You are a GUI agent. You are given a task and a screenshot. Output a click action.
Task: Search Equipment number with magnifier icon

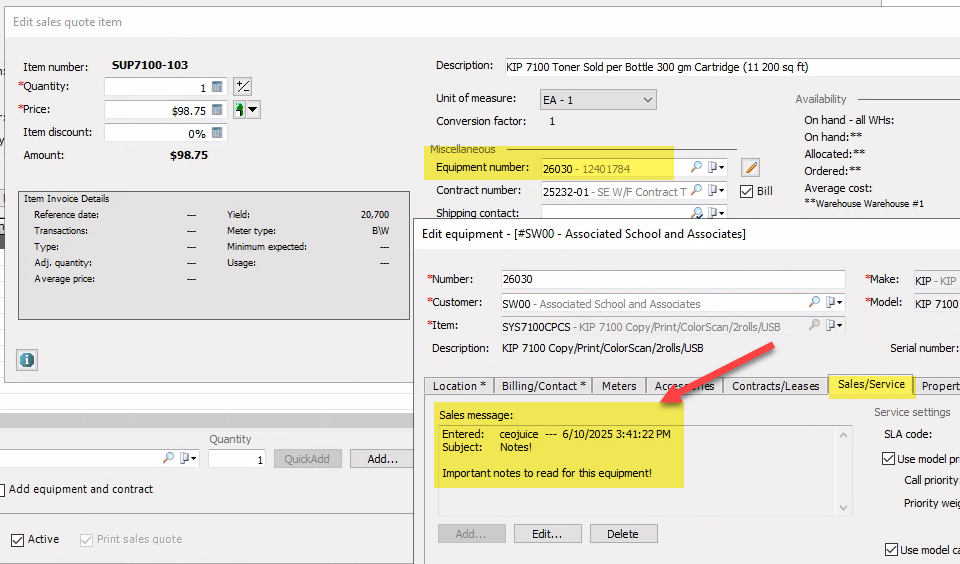pyautogui.click(x=696, y=167)
